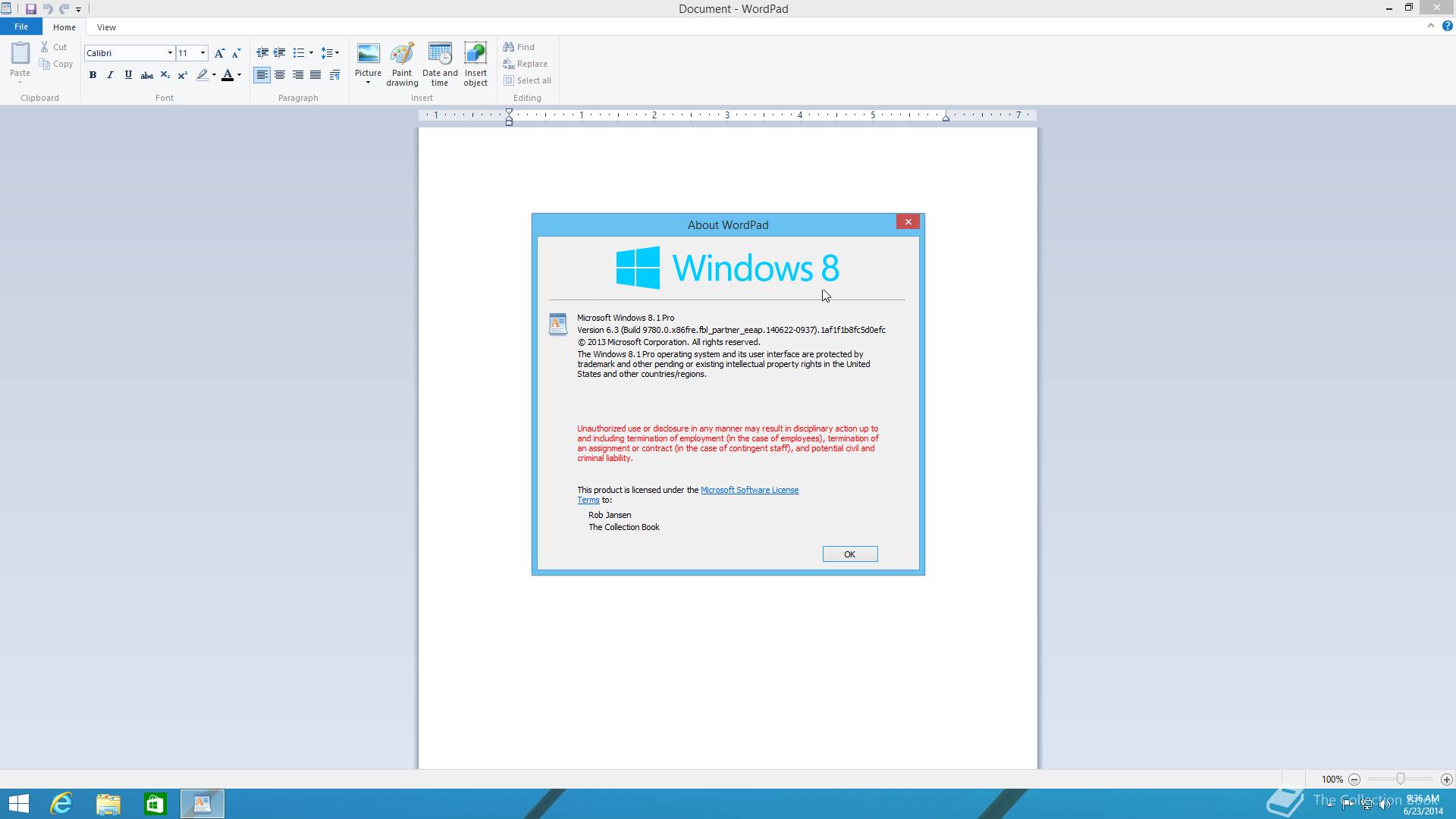Click the Redo icon in quick access toolbar

point(64,9)
